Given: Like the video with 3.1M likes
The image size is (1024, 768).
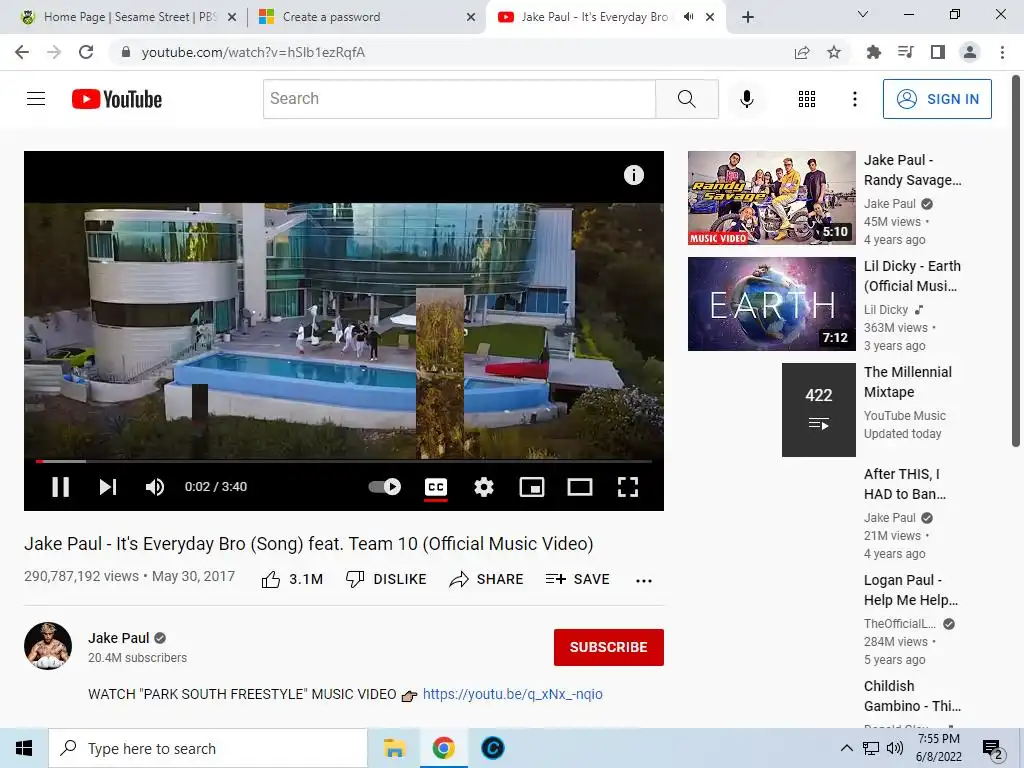Looking at the screenshot, I should (x=292, y=579).
